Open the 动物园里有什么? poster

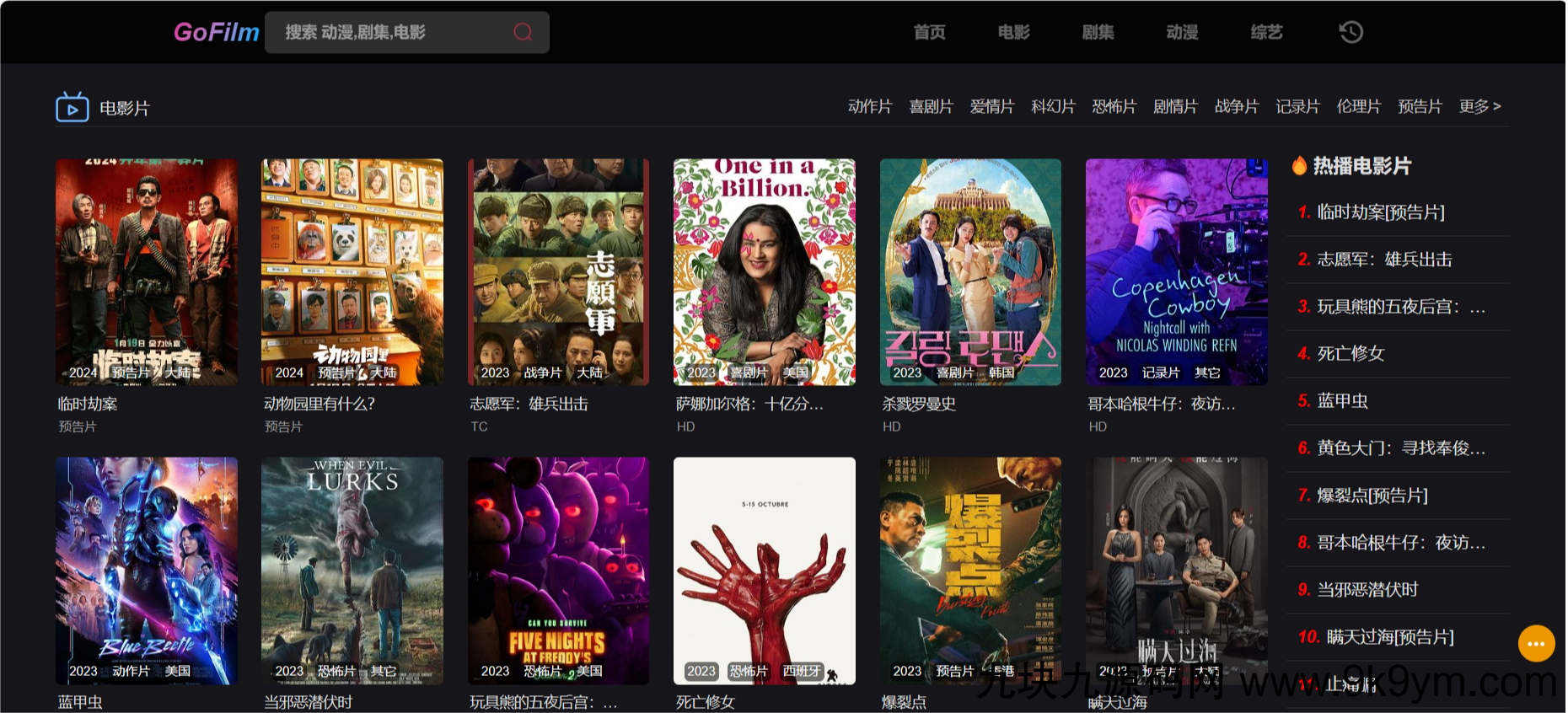pos(352,272)
